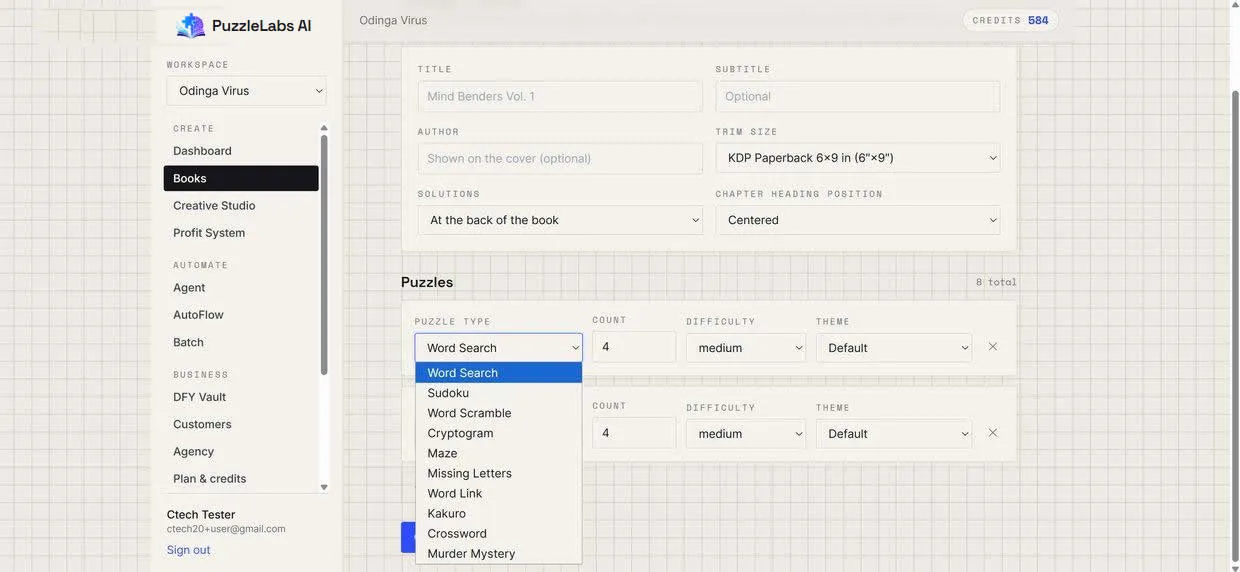
Task: Open Agent under Automate
Action: [x=241, y=288]
